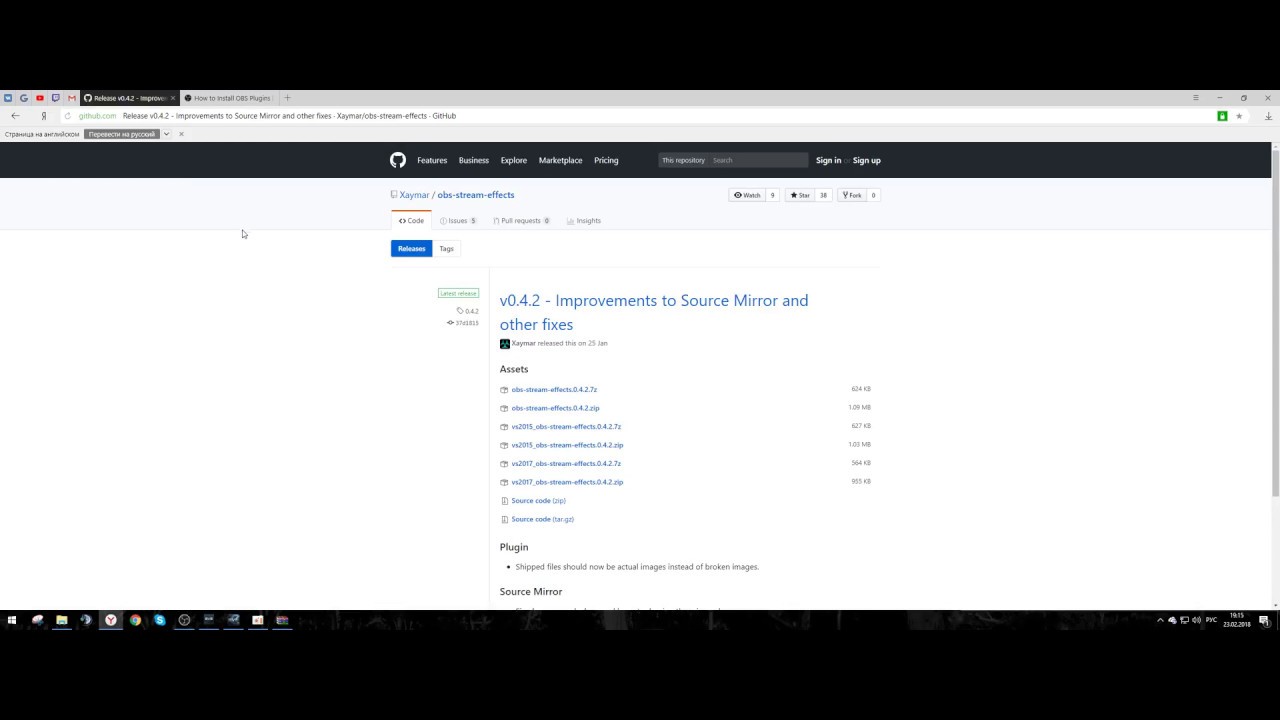1280x720 pixels.
Task: Click the volume icon in system tray
Action: point(1197,621)
